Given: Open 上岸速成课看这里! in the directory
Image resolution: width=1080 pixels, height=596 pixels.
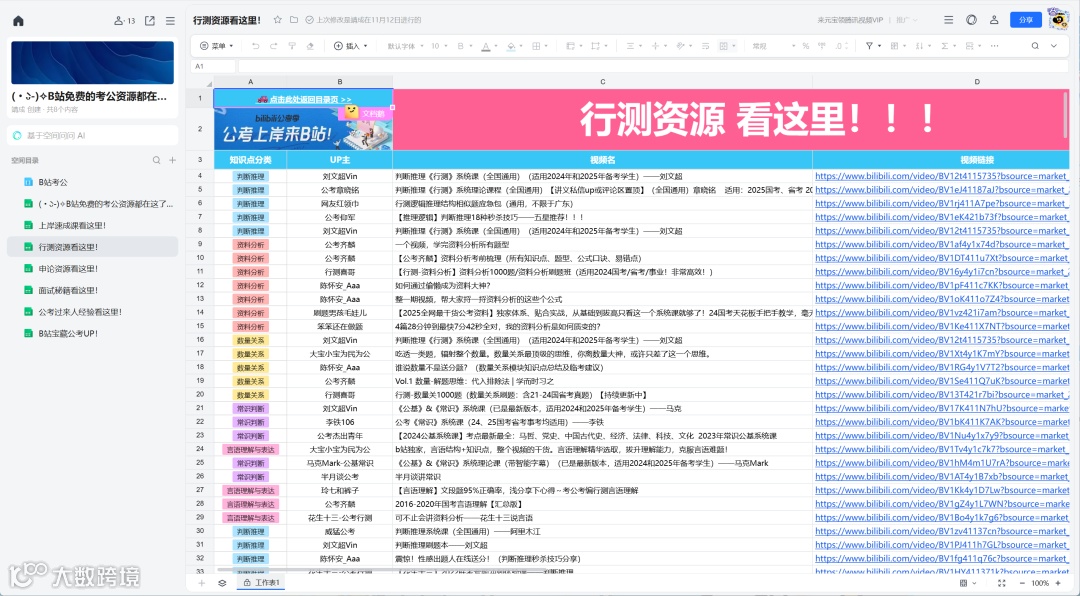Looking at the screenshot, I should tap(92, 225).
